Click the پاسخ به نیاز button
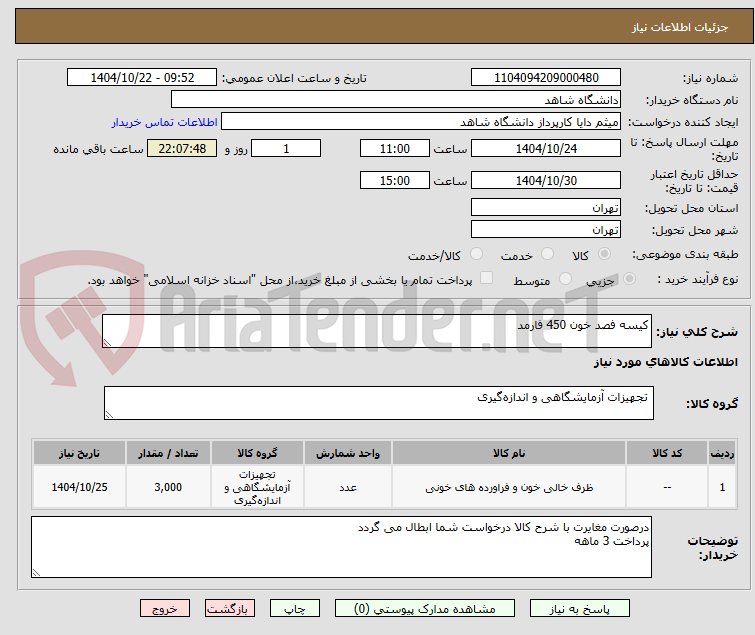The image size is (755, 635). (580, 609)
